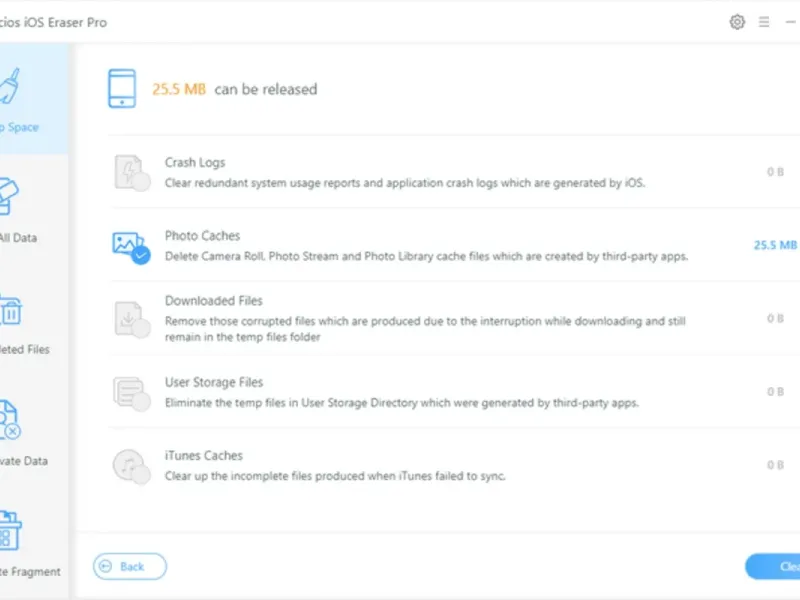
Task: Open the settings gear icon
Action: [737, 22]
